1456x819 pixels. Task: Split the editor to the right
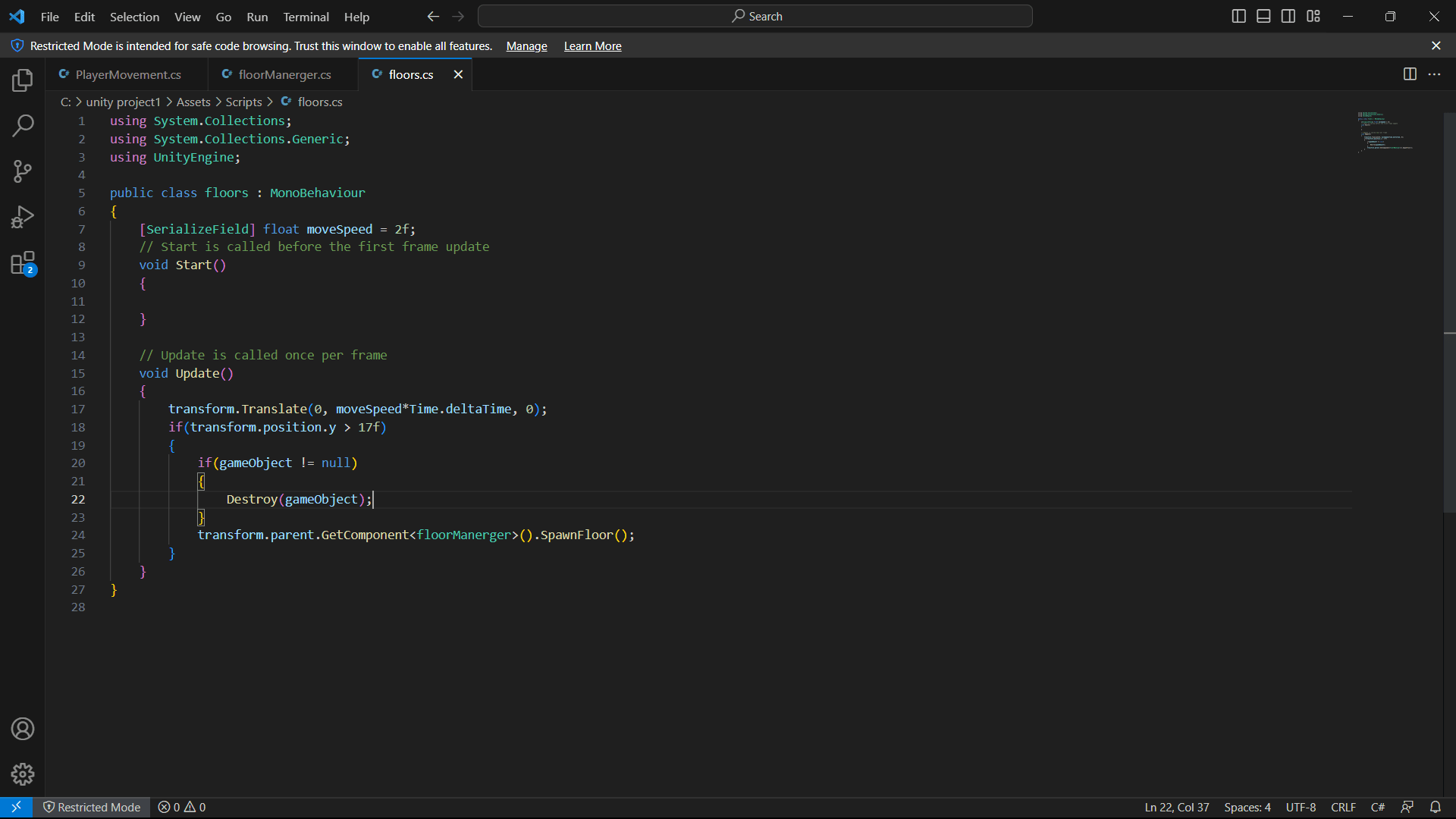(1410, 74)
